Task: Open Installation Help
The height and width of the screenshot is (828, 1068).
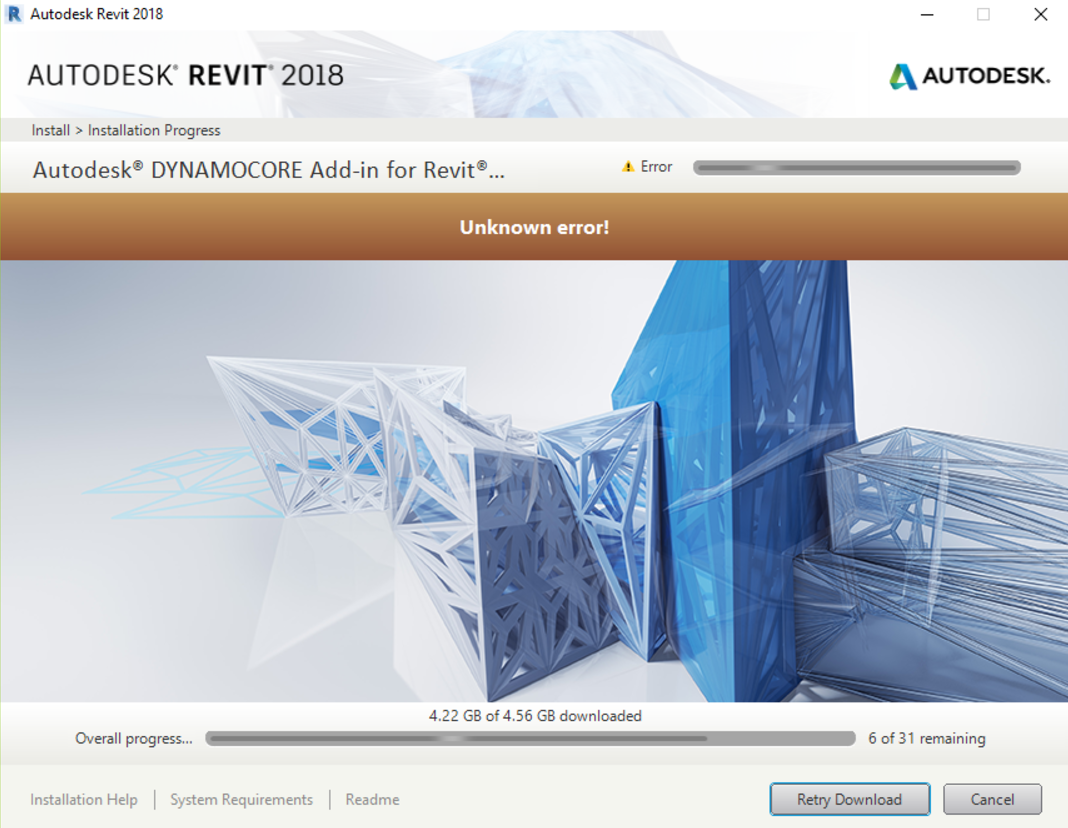Action: pos(83,799)
